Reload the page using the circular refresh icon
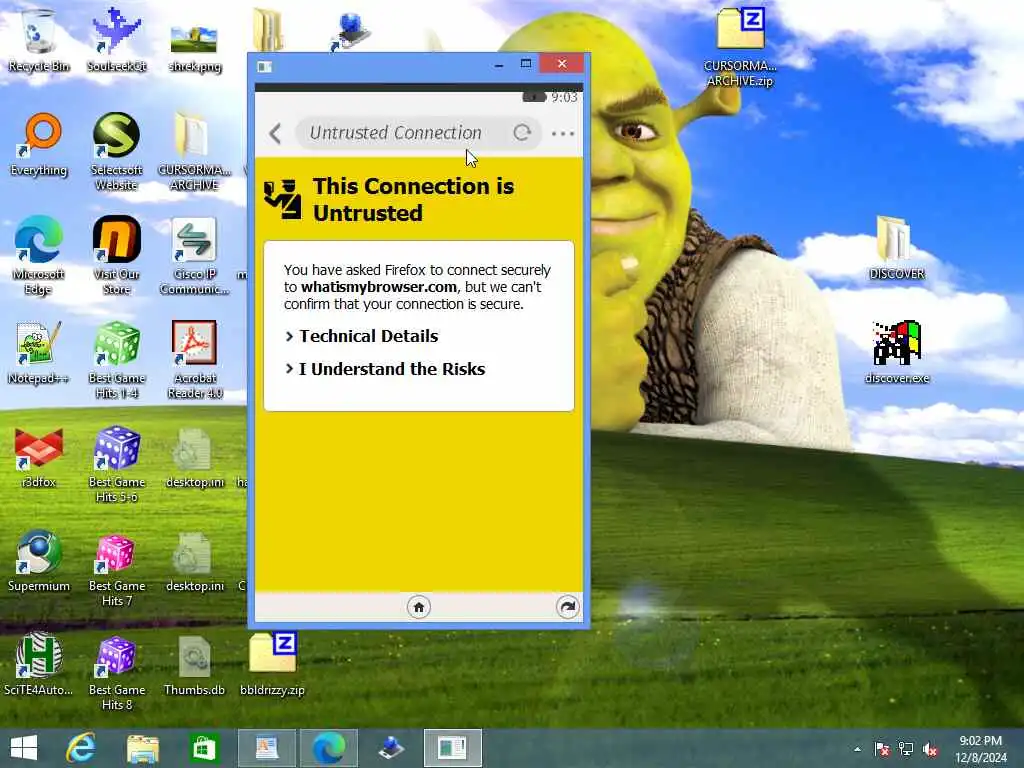 (x=522, y=133)
